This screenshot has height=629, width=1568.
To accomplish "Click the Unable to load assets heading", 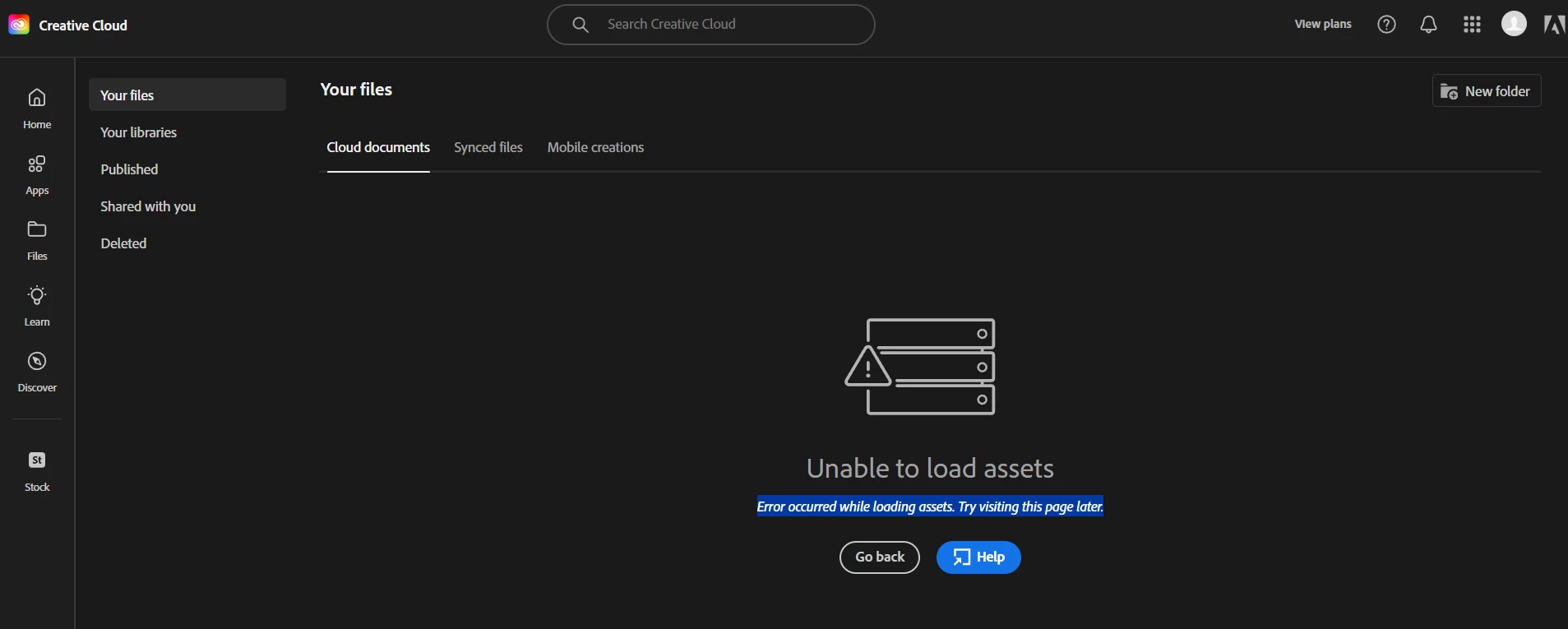I will 930,468.
